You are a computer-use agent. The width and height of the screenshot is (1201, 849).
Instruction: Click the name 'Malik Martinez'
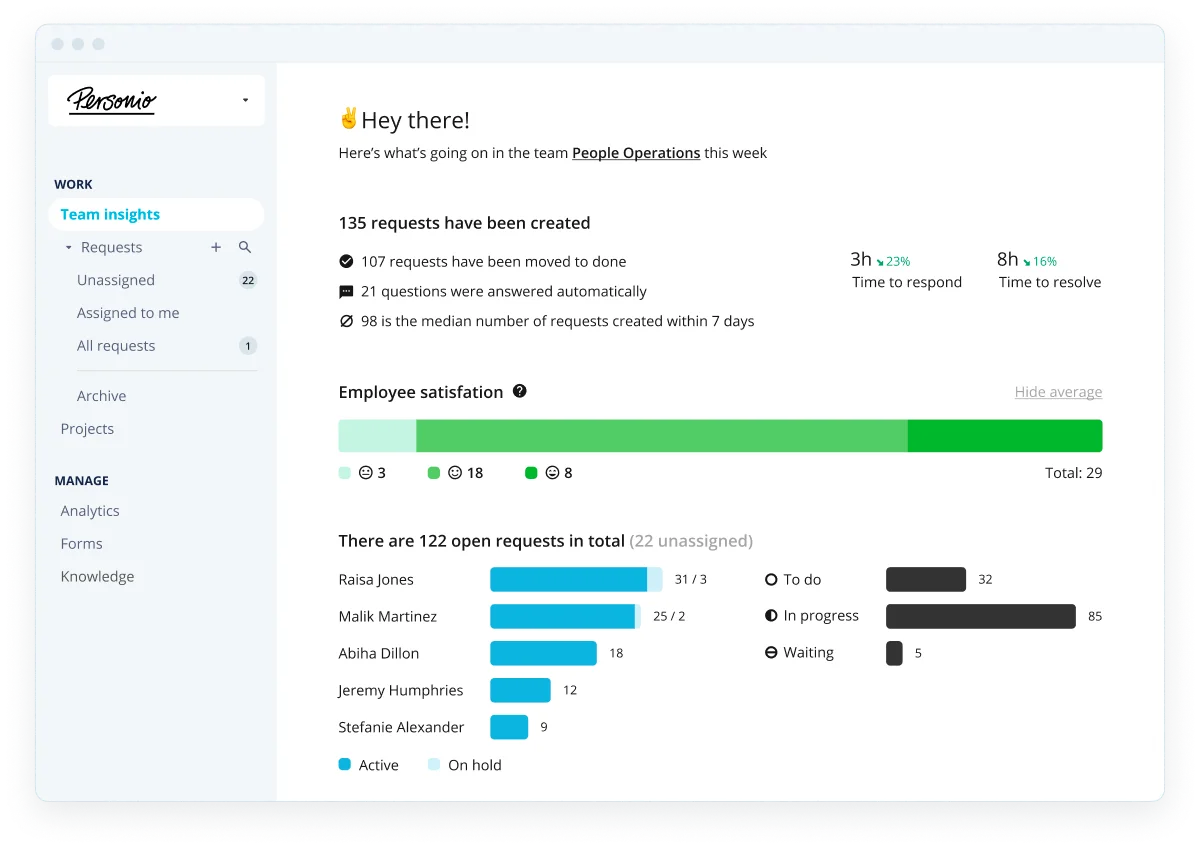click(x=388, y=617)
